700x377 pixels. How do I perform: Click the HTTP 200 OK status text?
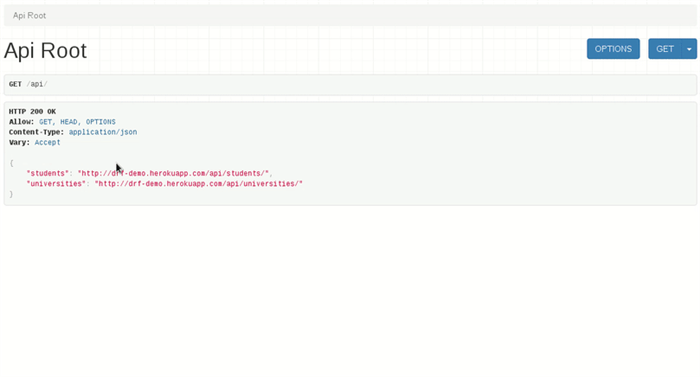pos(32,112)
